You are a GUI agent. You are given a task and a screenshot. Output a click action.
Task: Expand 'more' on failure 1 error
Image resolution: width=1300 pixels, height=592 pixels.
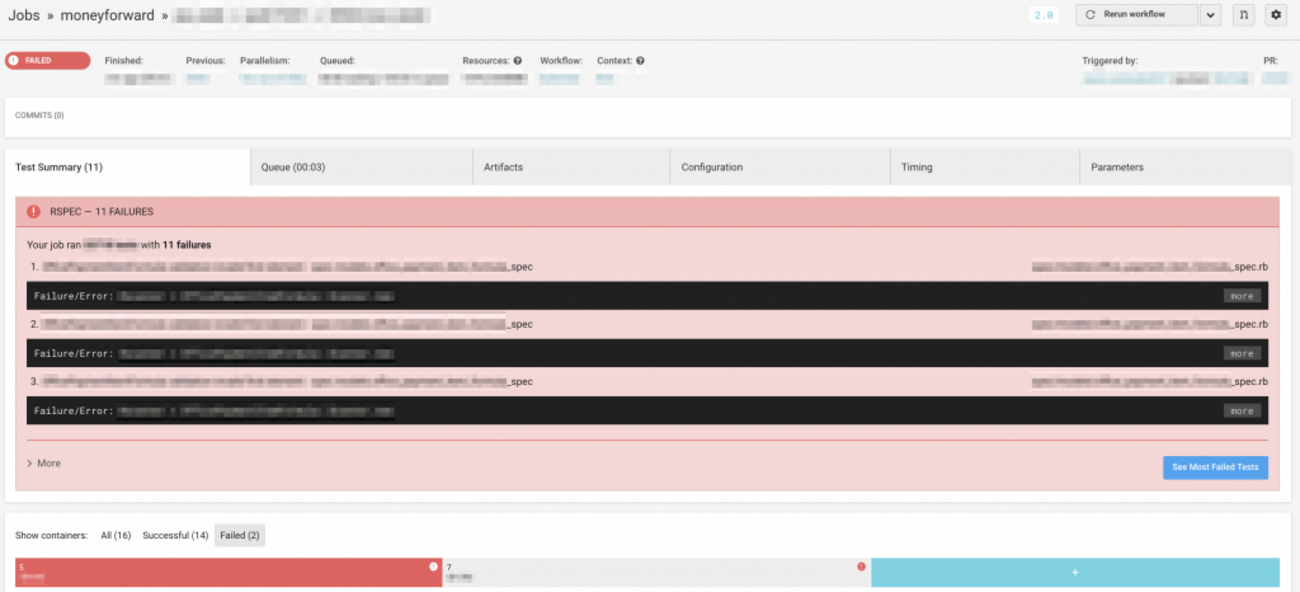(x=1242, y=296)
